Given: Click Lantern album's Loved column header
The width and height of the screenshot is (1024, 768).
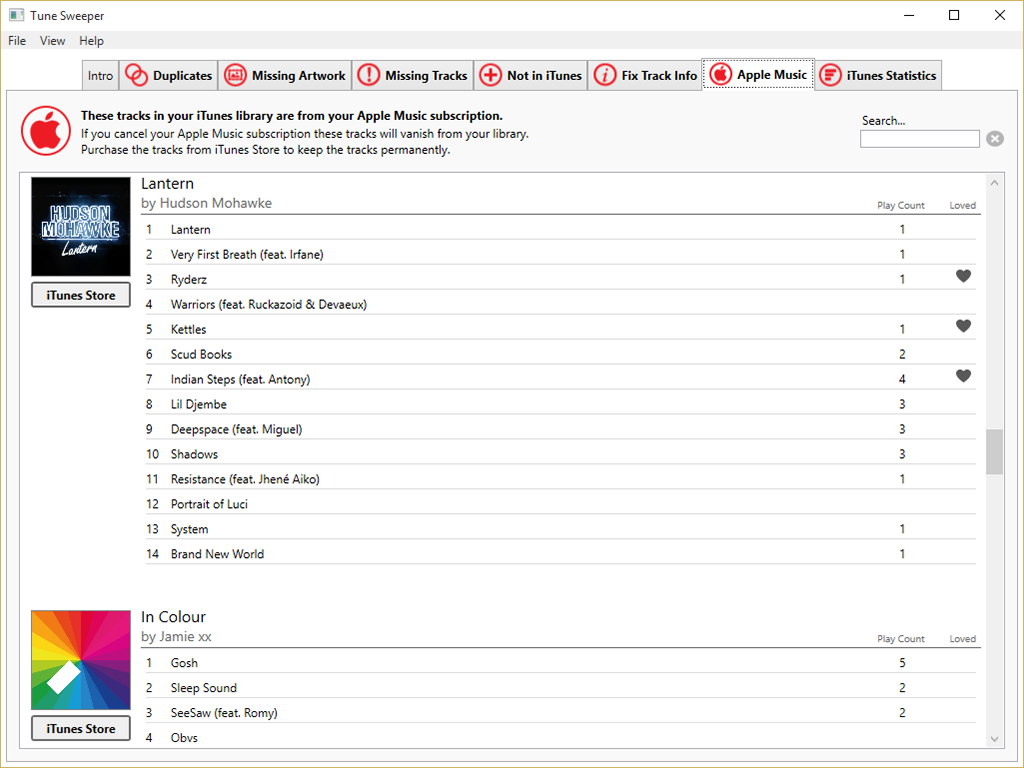Looking at the screenshot, I should [963, 205].
